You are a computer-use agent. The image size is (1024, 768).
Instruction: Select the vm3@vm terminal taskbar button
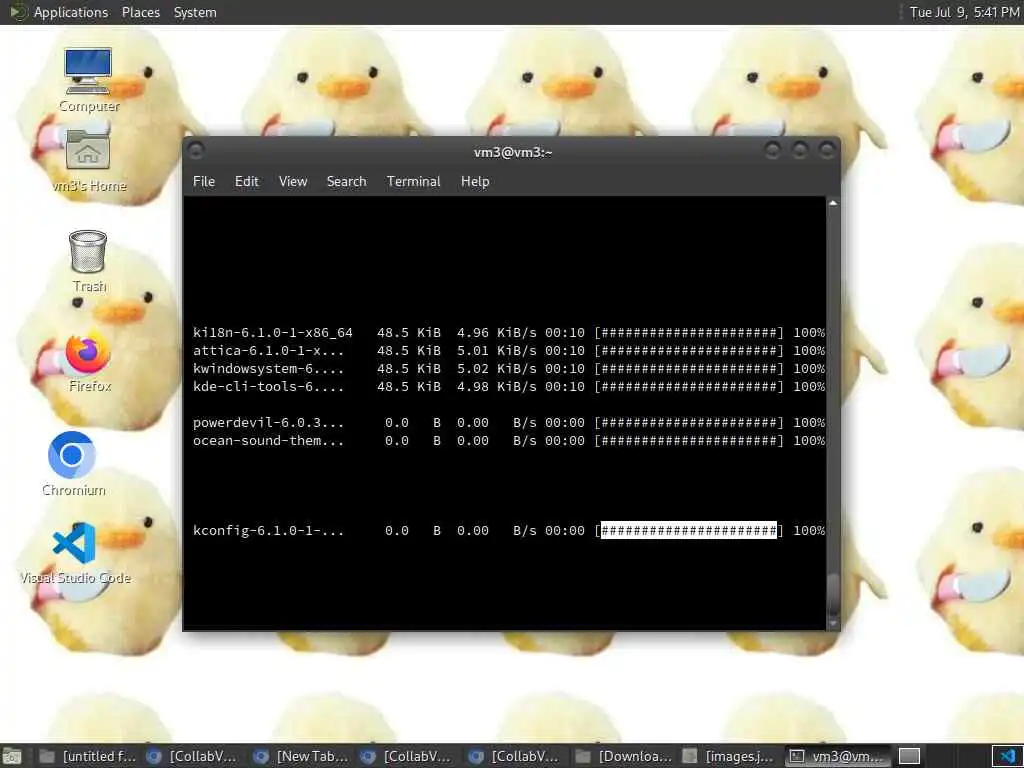click(837, 756)
